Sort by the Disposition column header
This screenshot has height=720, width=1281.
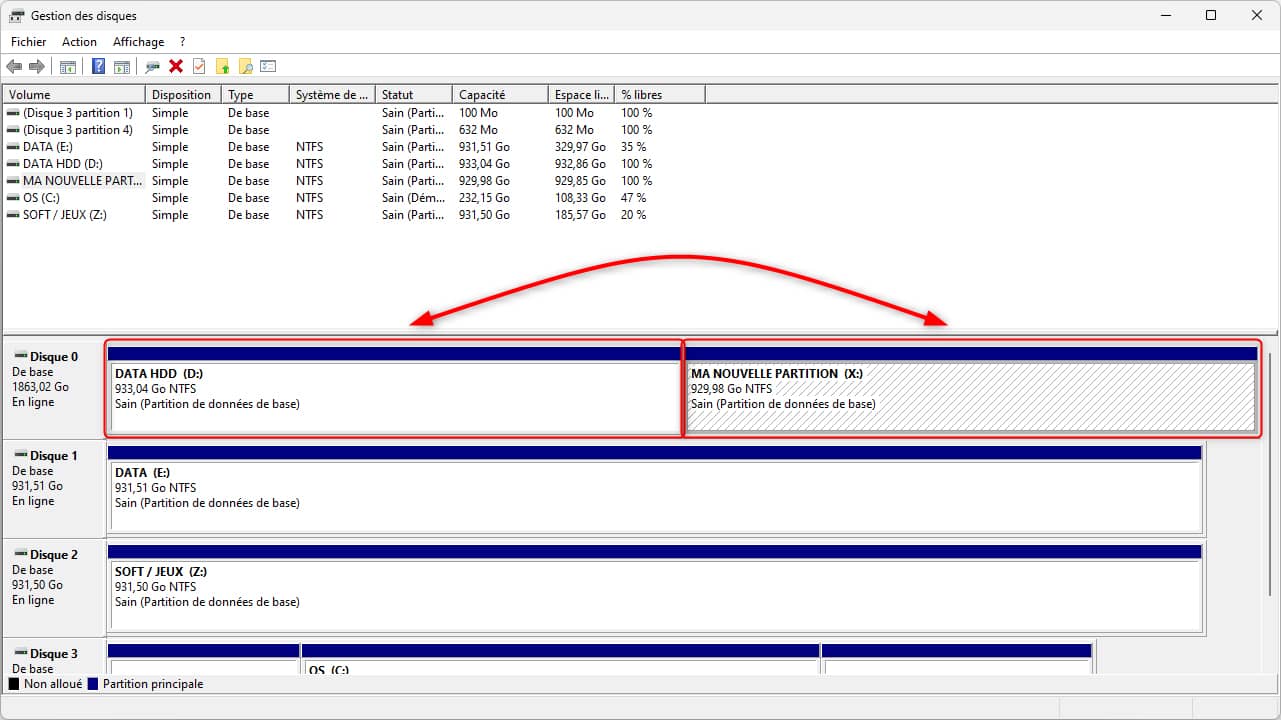click(184, 95)
